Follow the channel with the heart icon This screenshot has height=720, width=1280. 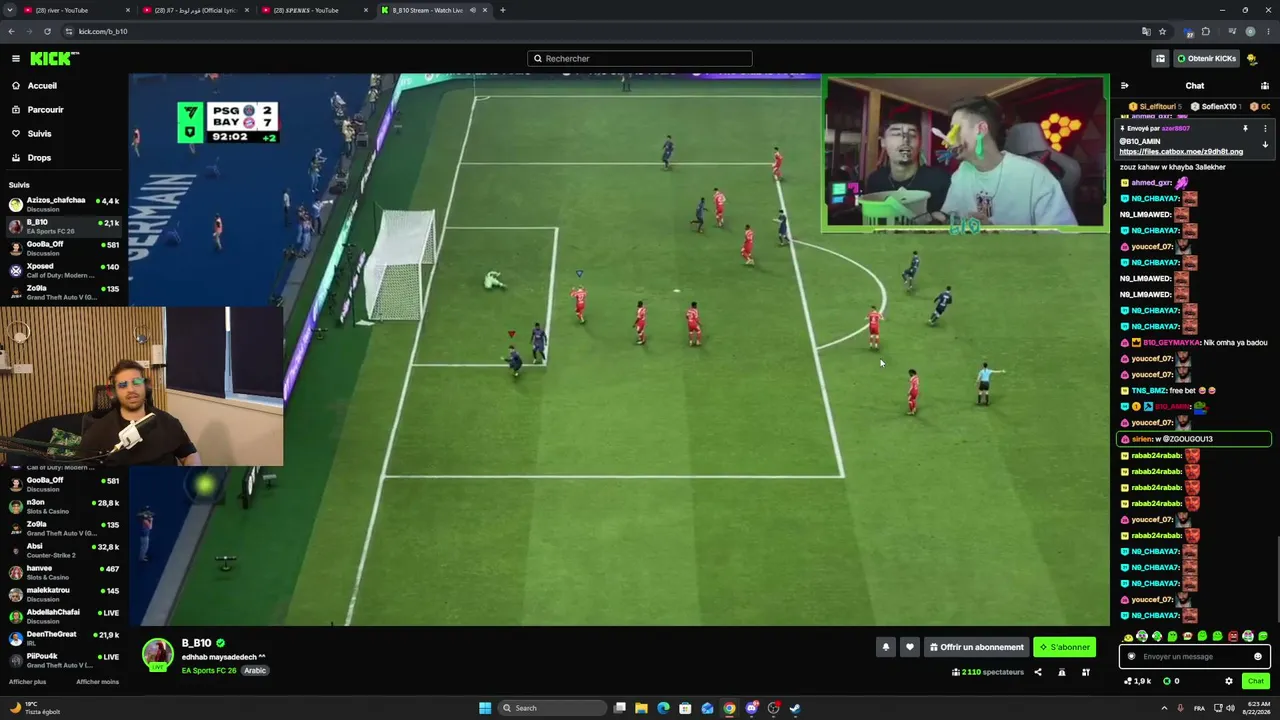[x=909, y=647]
